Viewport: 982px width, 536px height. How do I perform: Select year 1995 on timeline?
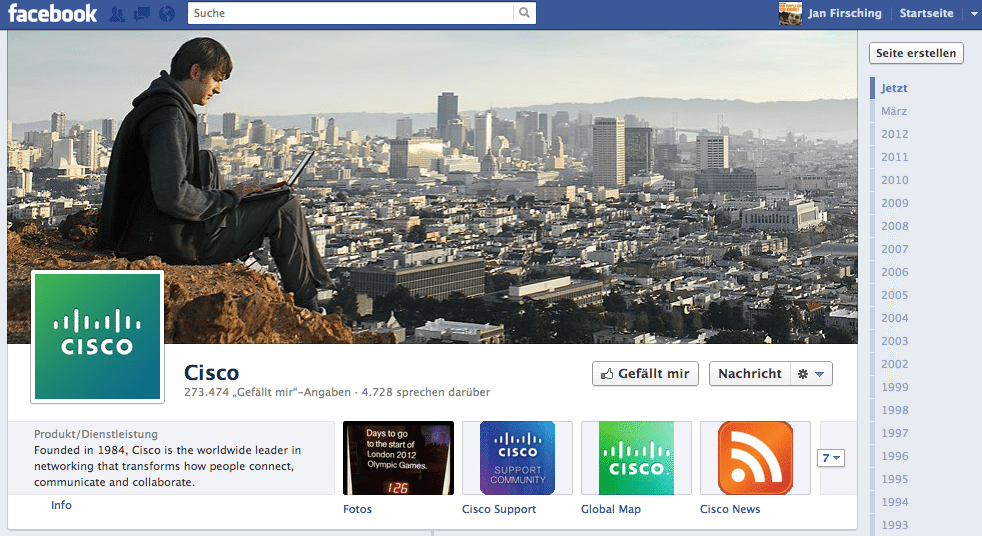click(x=894, y=480)
